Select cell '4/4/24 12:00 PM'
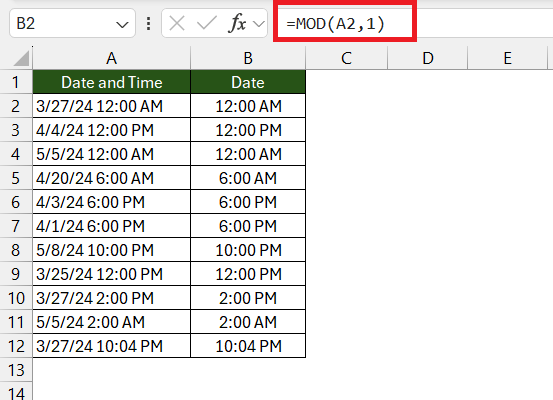Screen dimensions: 553x400 coord(111,130)
